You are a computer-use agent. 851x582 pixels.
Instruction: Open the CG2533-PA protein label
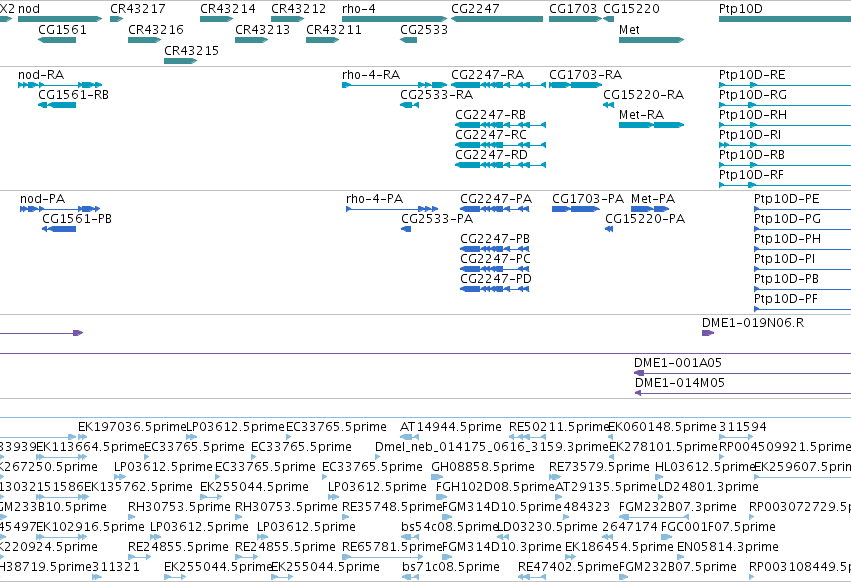(437, 219)
